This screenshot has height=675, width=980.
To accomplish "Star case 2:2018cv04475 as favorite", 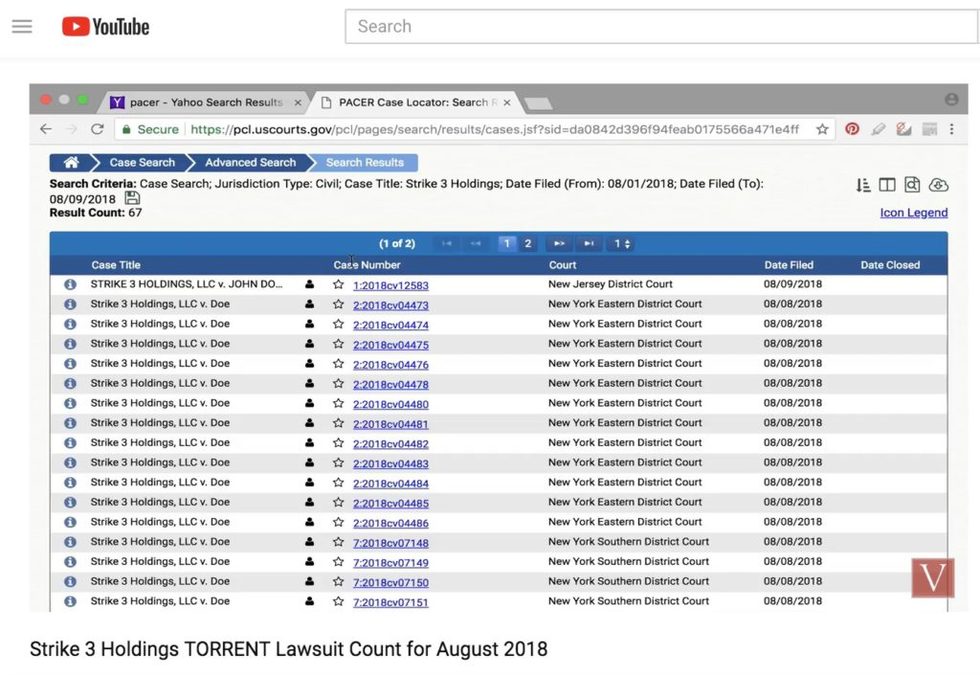I will (x=338, y=344).
